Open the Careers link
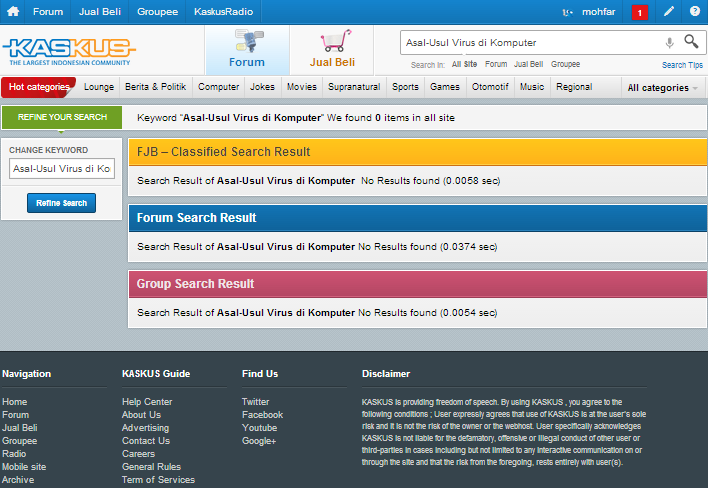 pyautogui.click(x=138, y=454)
